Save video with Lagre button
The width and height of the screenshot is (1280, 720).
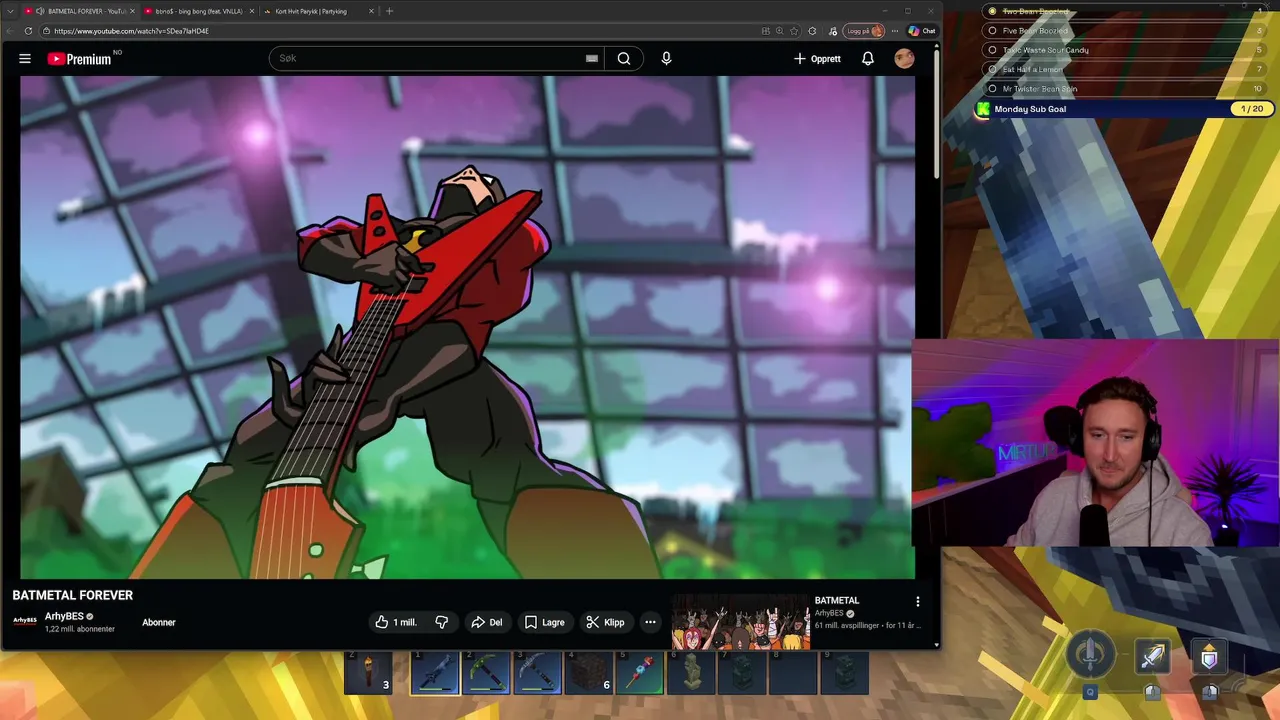[545, 622]
